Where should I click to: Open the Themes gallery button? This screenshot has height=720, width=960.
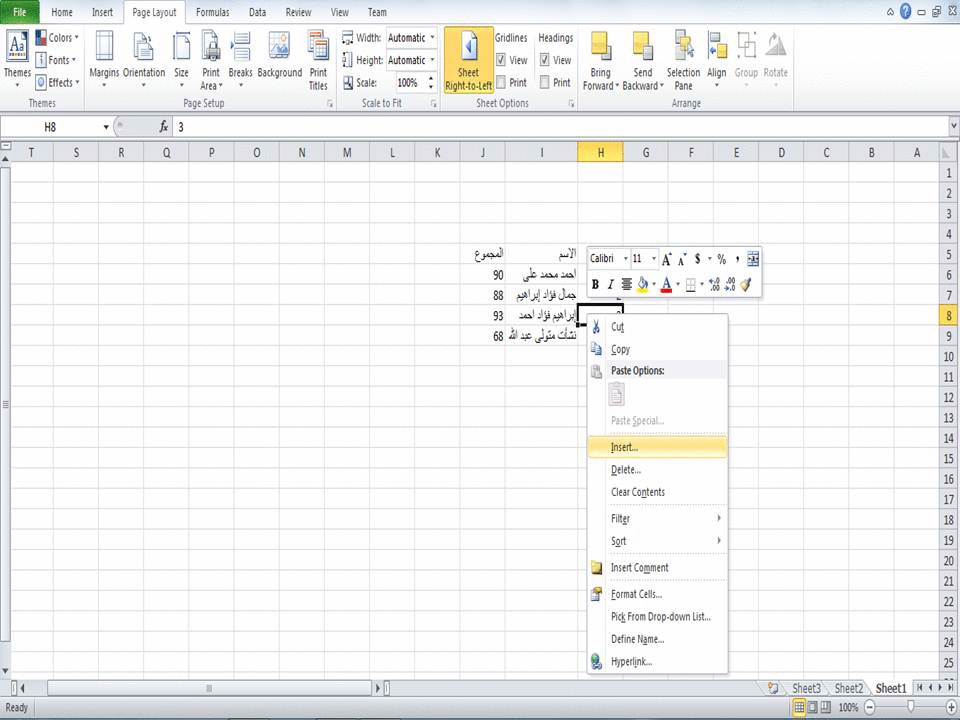click(17, 58)
